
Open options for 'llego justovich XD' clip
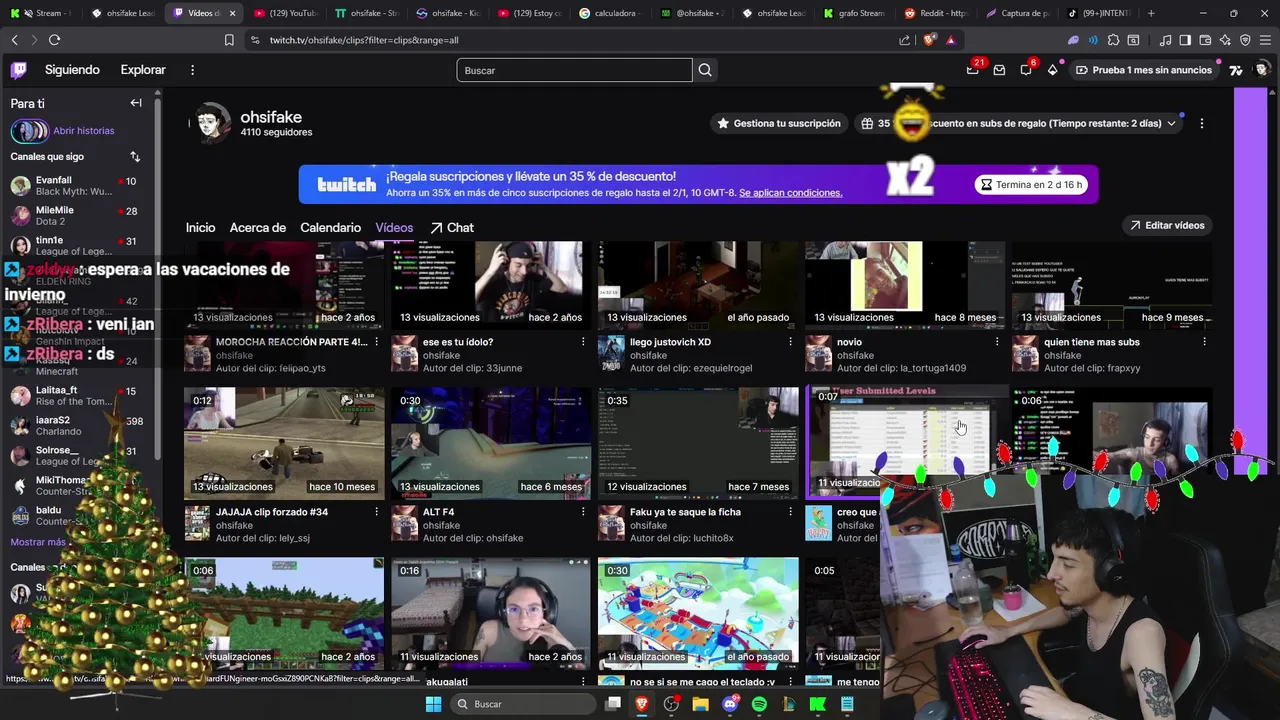point(791,342)
